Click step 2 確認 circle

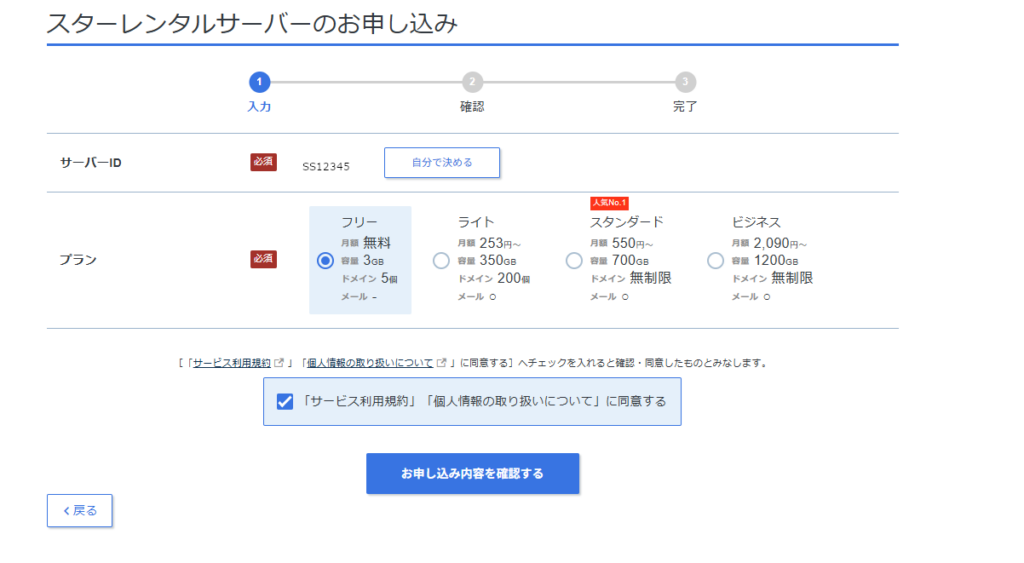click(x=472, y=82)
